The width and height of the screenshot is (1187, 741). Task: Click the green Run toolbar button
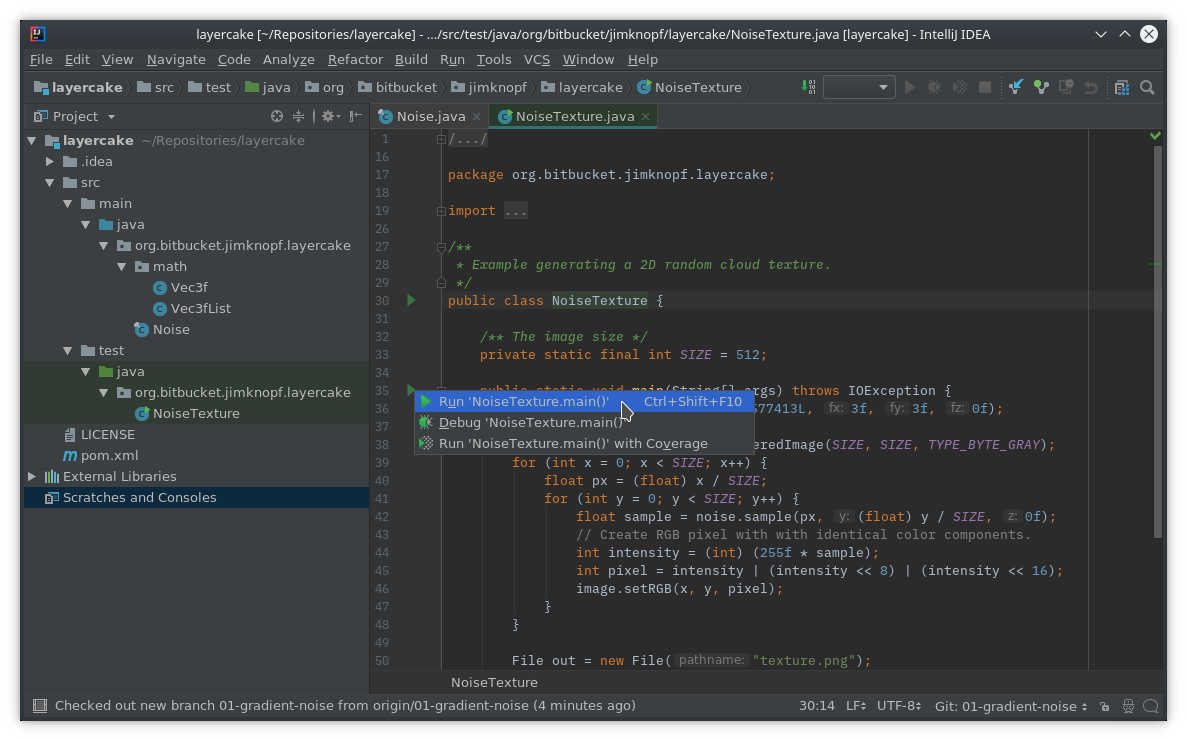(x=910, y=87)
